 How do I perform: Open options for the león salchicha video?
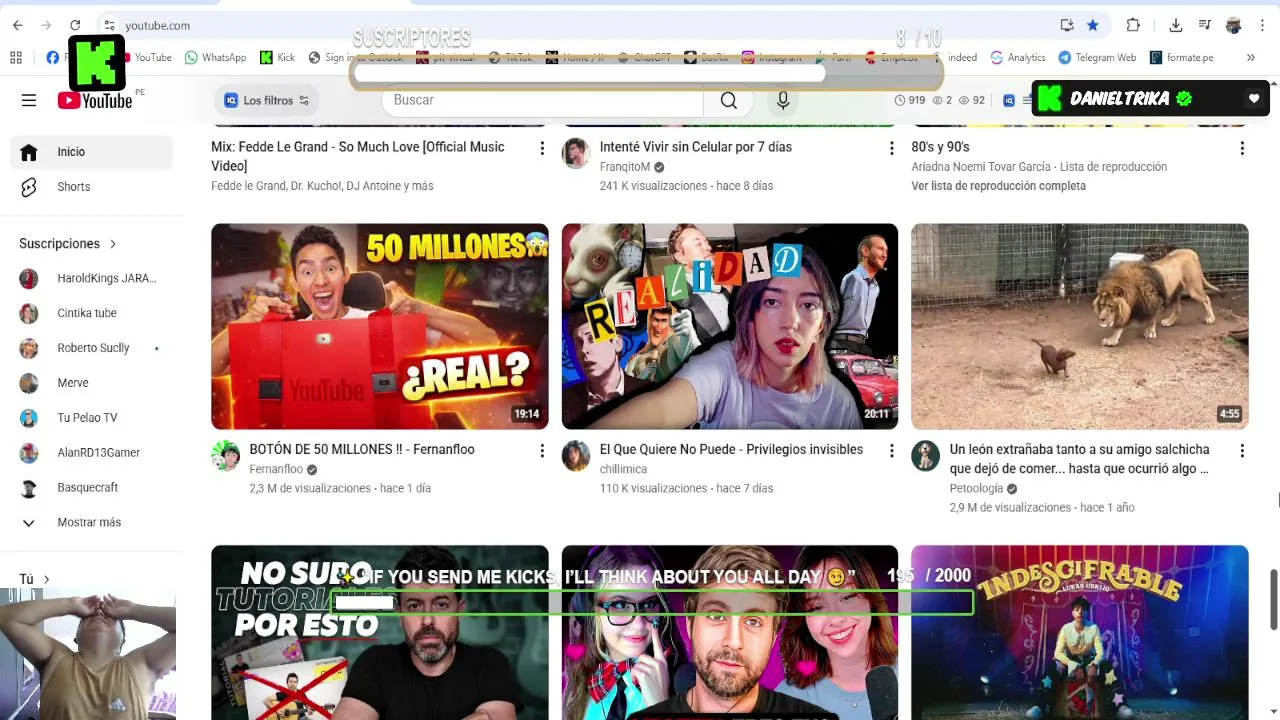coord(1242,451)
